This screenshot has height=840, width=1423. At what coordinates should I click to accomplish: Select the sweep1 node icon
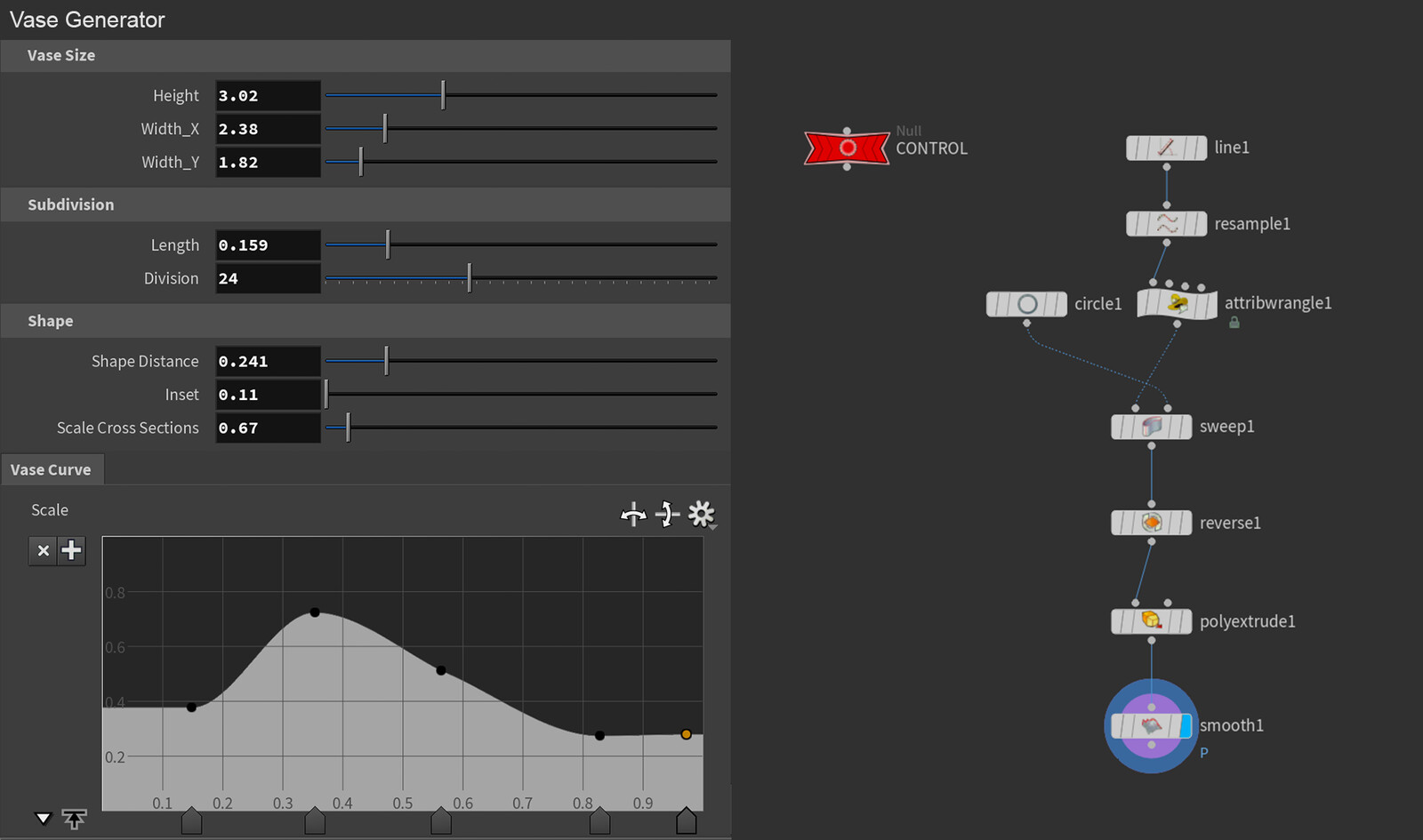coord(1152,427)
